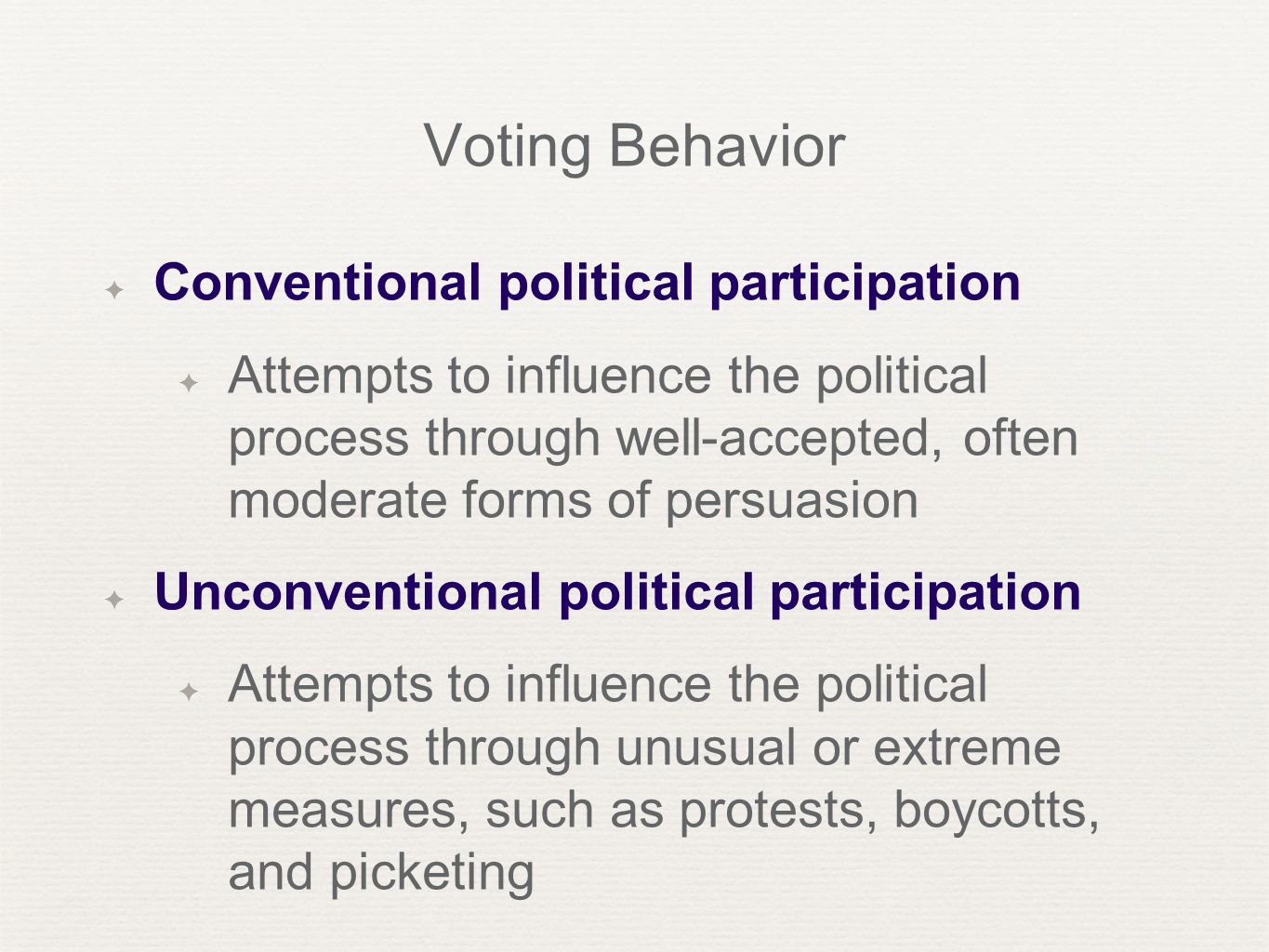1269x952 pixels.
Task: Click the text "and picketing"
Action: (381, 873)
